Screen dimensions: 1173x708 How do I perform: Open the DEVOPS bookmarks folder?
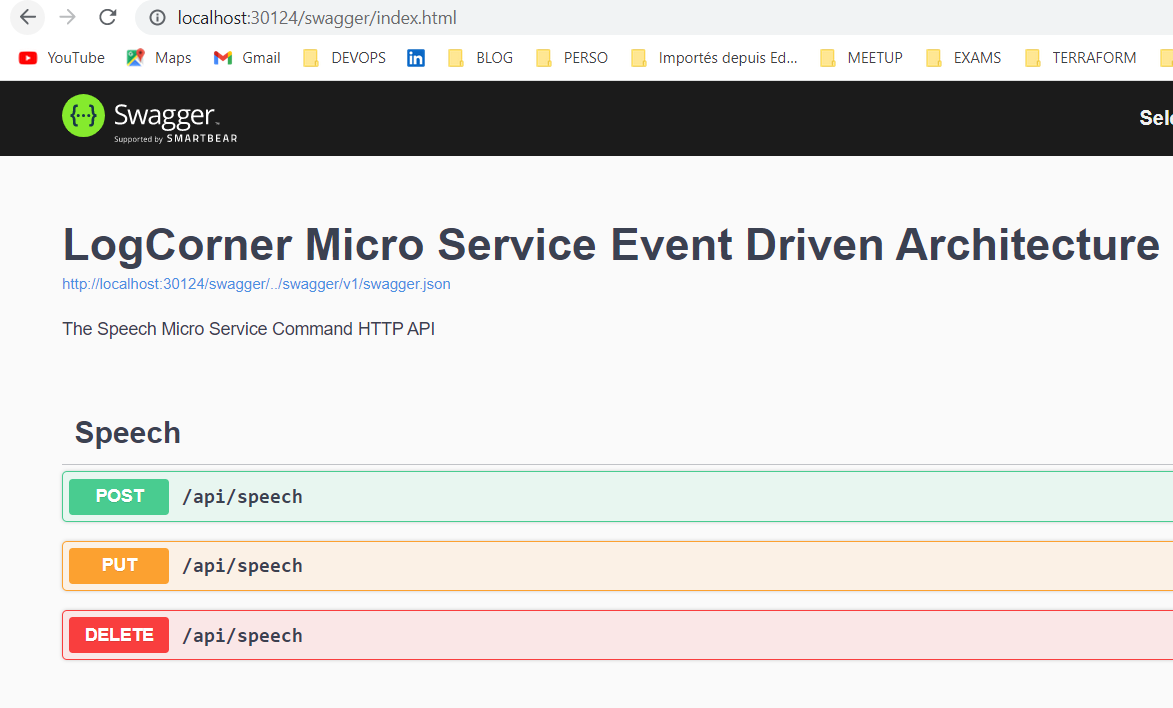click(344, 57)
